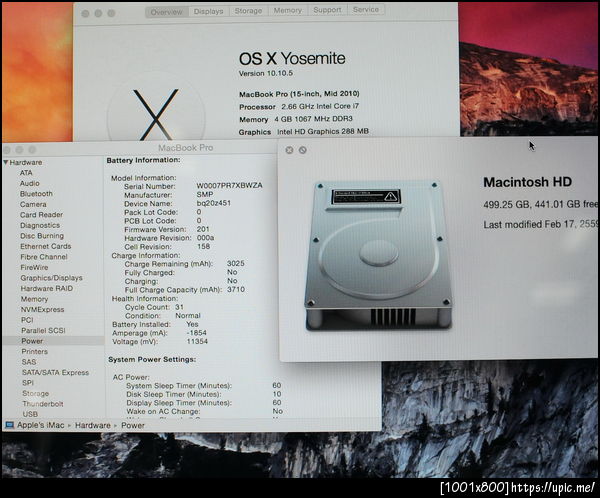Switch to the Displays tab
Image resolution: width=600 pixels, height=498 pixels.
(x=209, y=11)
